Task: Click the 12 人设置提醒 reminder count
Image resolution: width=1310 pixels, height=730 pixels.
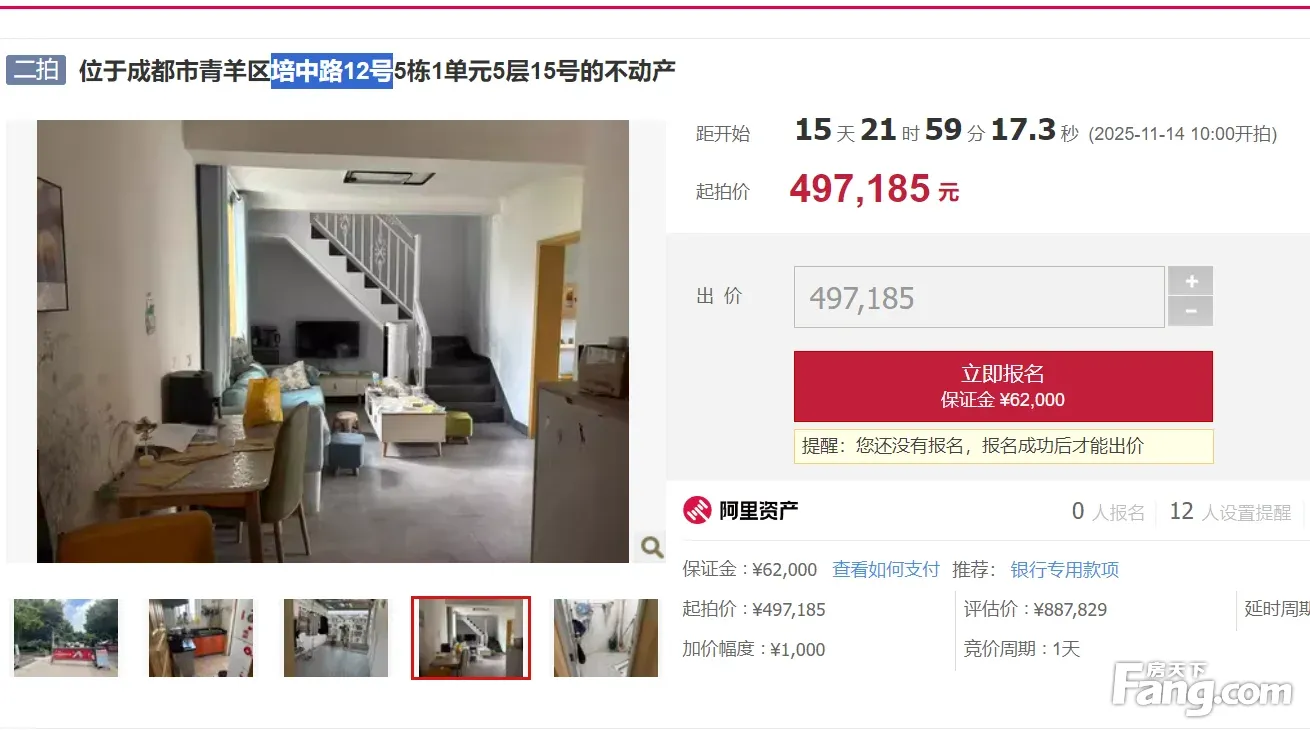Action: (x=1230, y=512)
